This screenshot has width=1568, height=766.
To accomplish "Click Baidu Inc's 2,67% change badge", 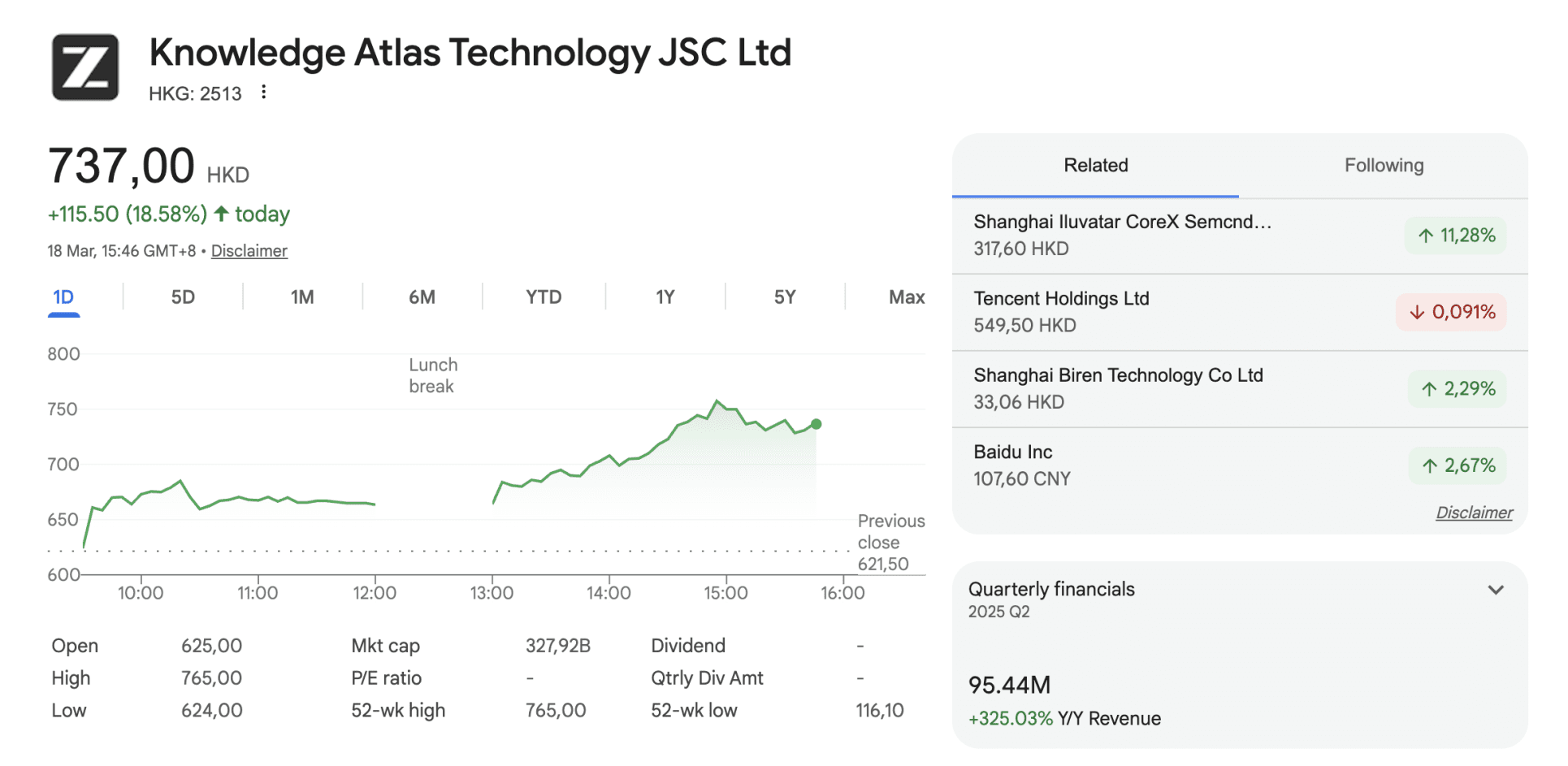I will tap(1458, 465).
